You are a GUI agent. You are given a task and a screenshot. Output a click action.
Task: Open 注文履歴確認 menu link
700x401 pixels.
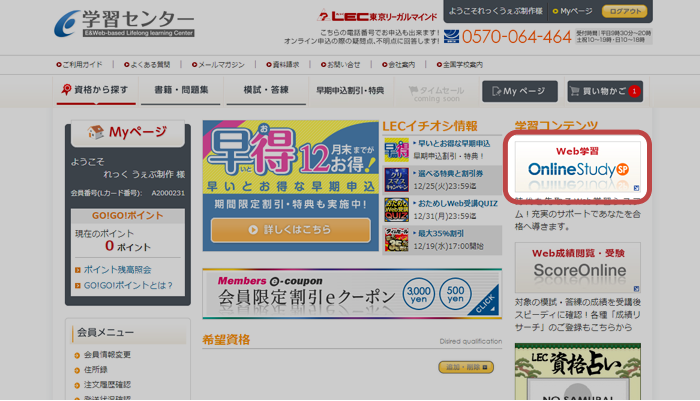107,385
